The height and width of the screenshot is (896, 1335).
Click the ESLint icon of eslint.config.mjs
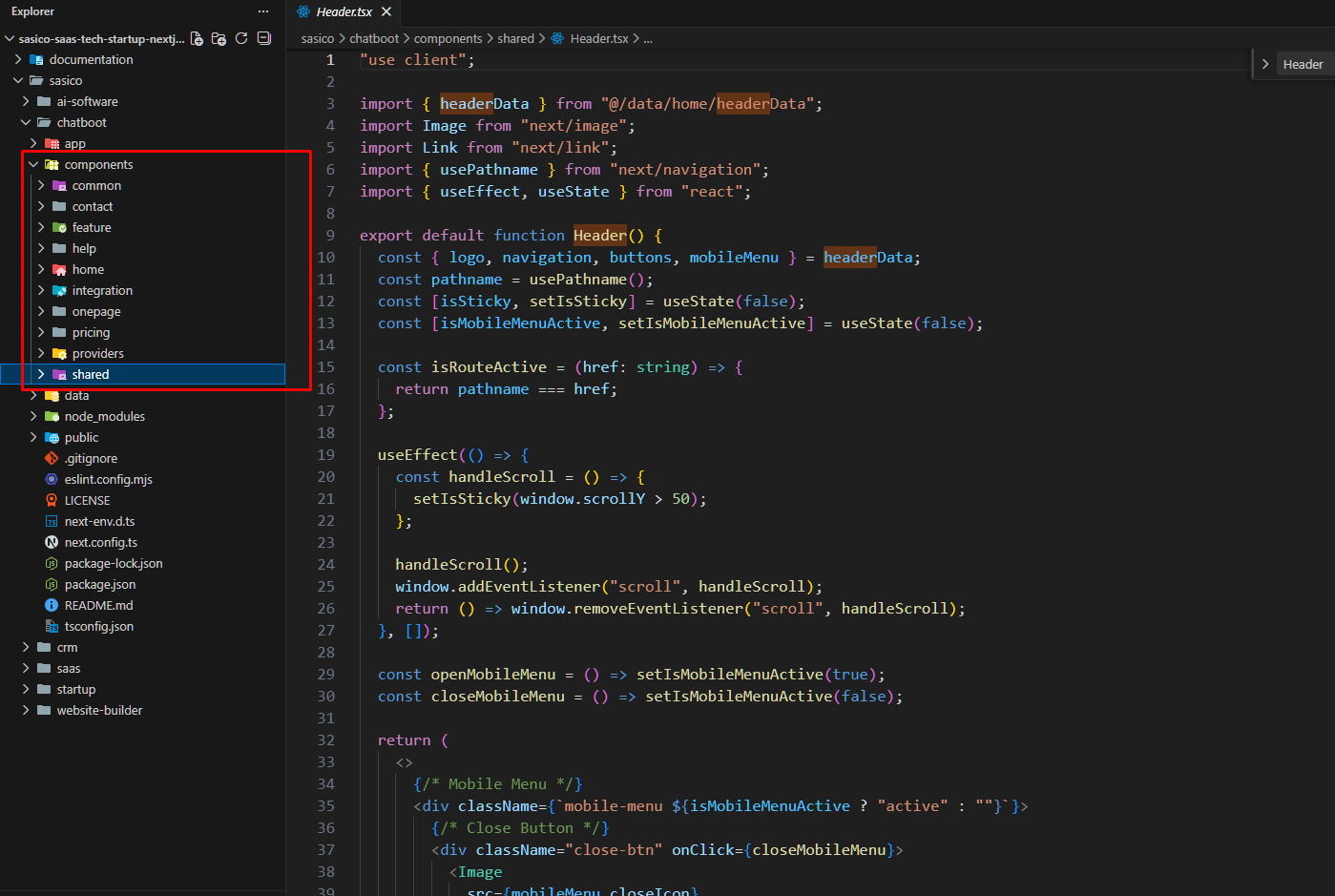point(52,479)
